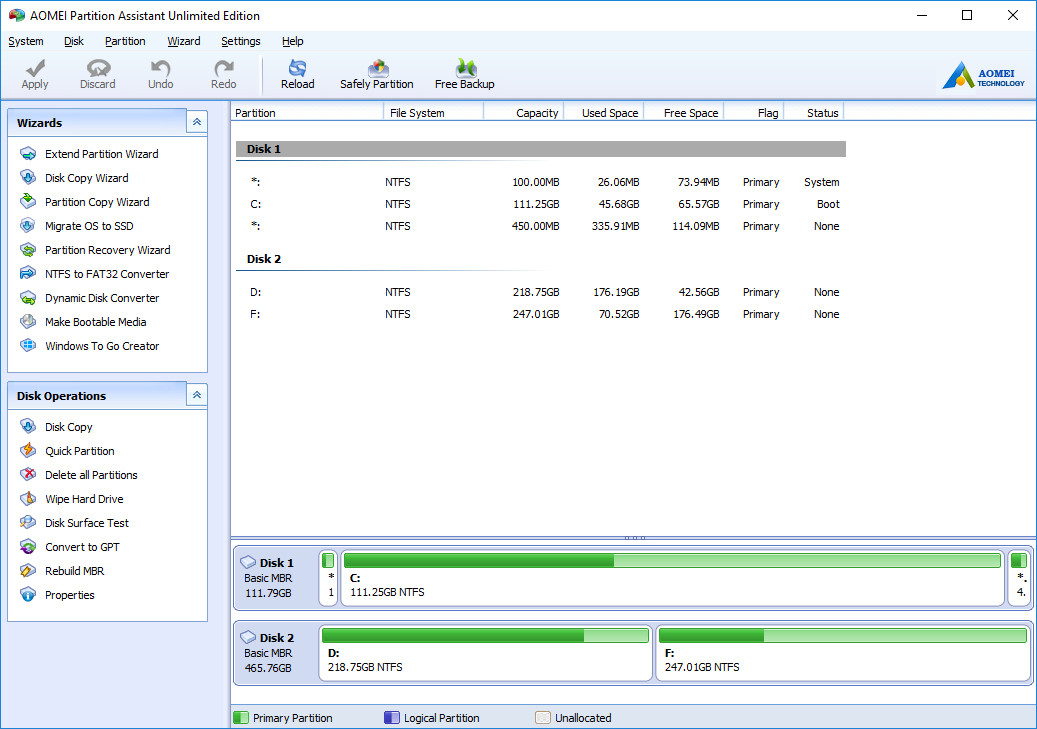Viewport: 1037px width, 729px height.
Task: Click the Unallocated legend swatch
Action: tap(543, 718)
